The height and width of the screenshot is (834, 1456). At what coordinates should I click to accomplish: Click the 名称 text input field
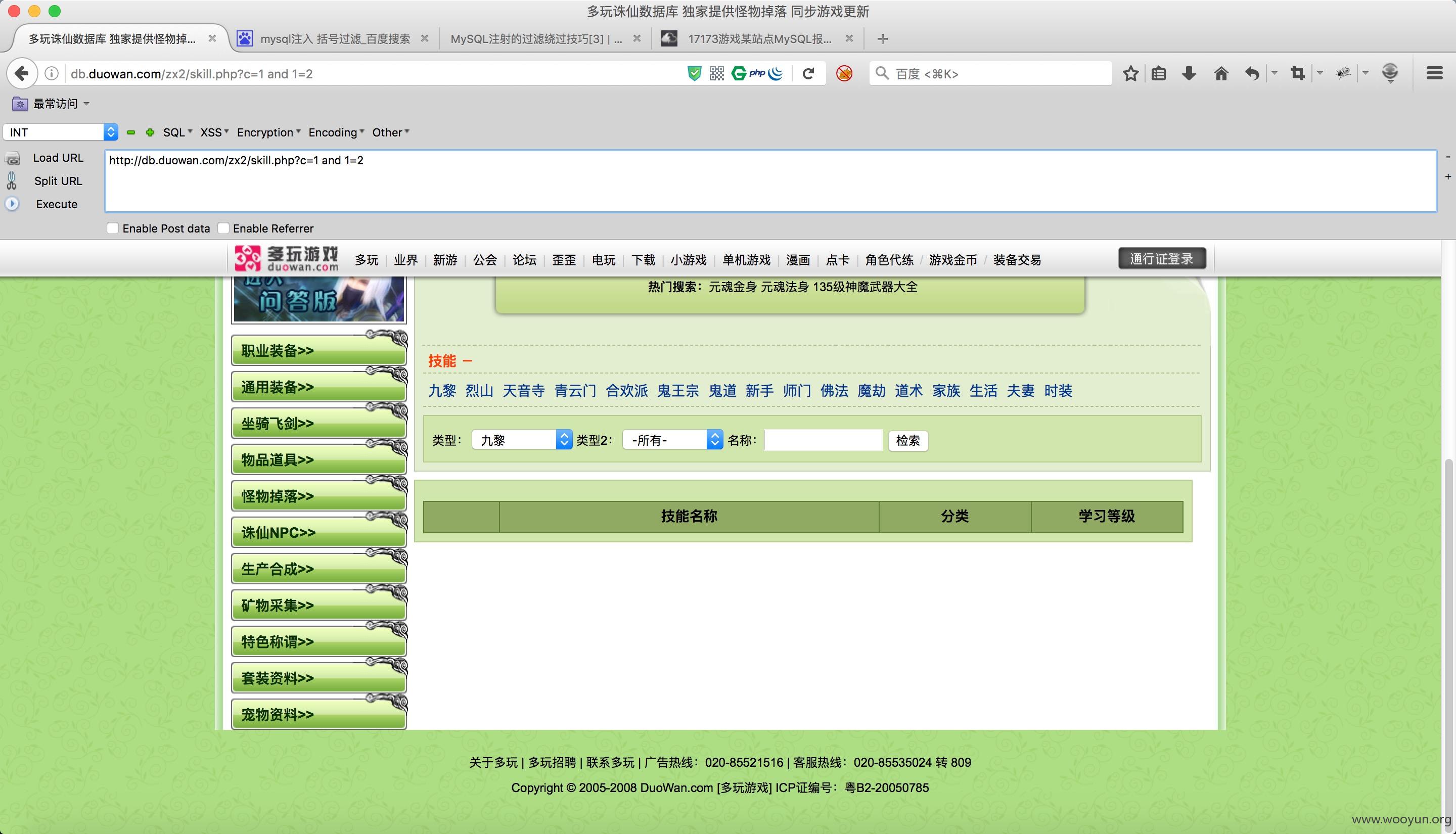pyautogui.click(x=823, y=439)
